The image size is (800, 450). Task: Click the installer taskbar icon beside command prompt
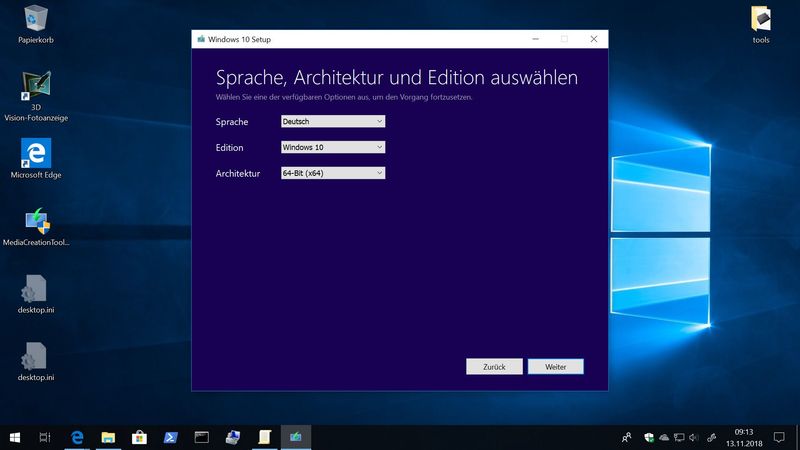click(x=233, y=437)
